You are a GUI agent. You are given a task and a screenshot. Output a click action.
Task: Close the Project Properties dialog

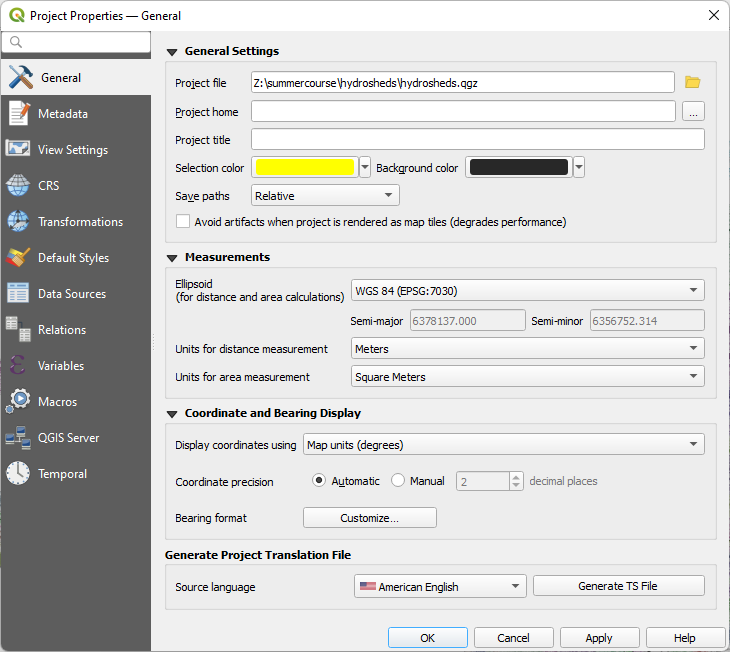coord(714,15)
